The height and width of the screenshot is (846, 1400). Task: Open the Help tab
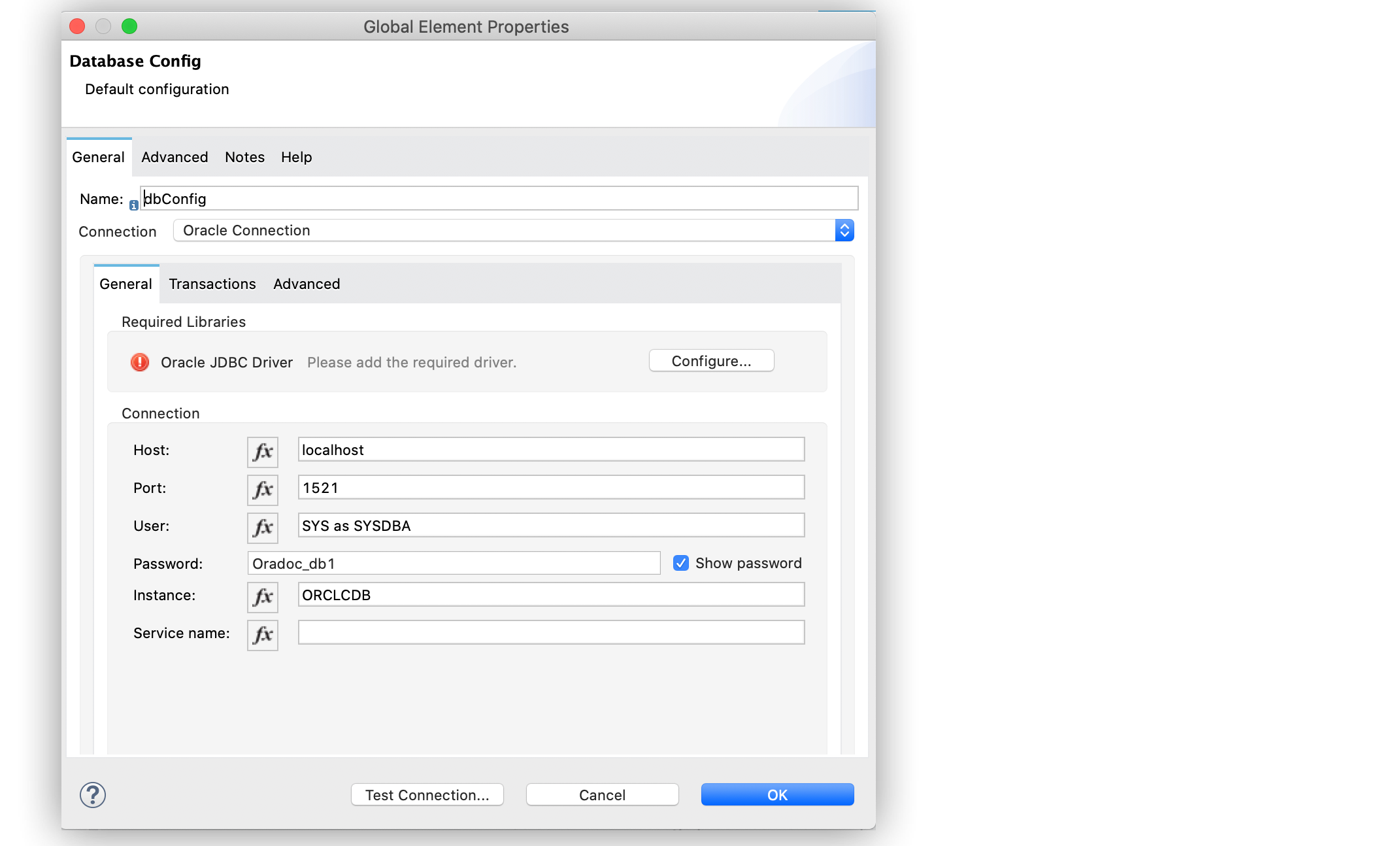pos(295,157)
